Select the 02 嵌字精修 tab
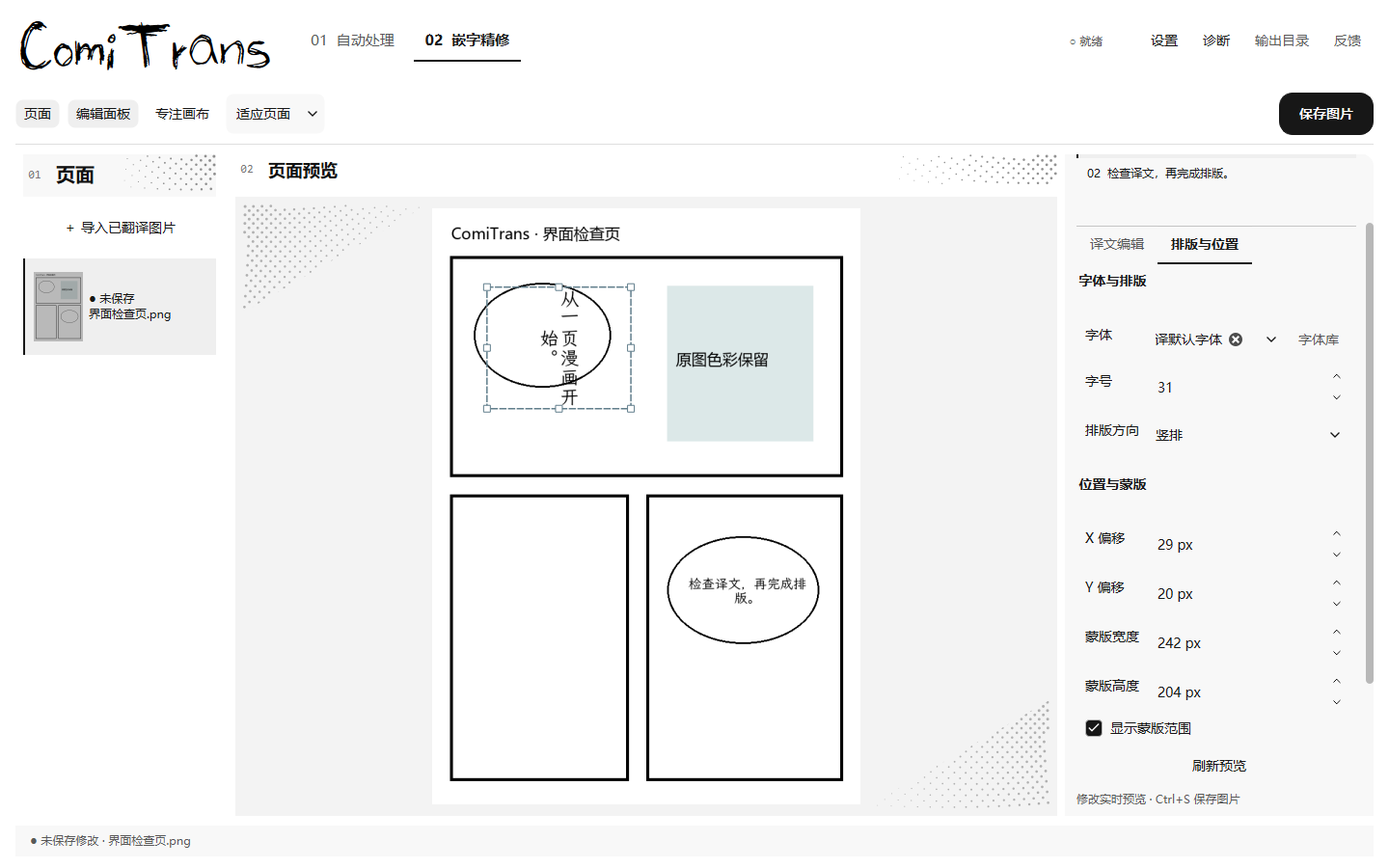The image size is (1389, 868). click(467, 41)
